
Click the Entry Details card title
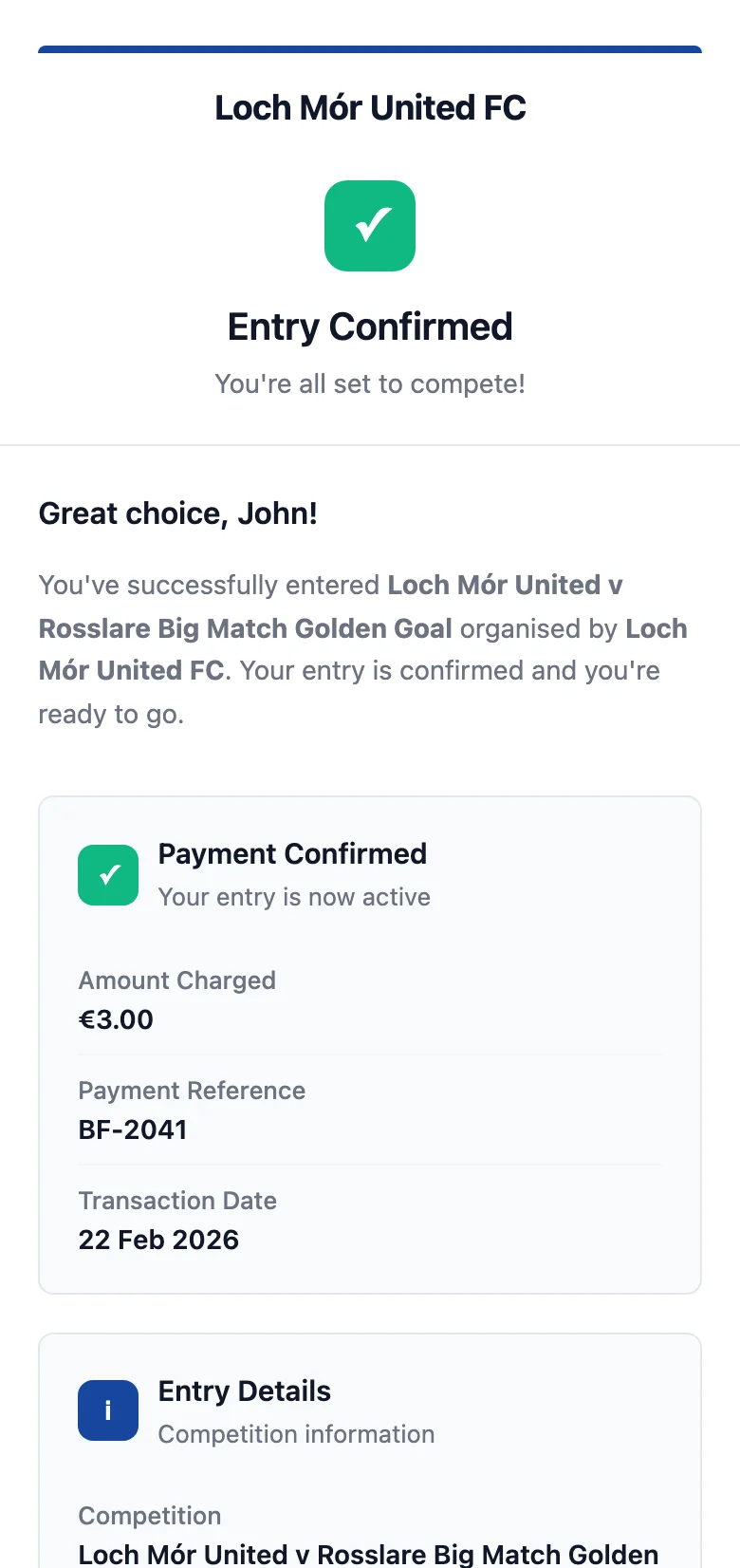245,1391
